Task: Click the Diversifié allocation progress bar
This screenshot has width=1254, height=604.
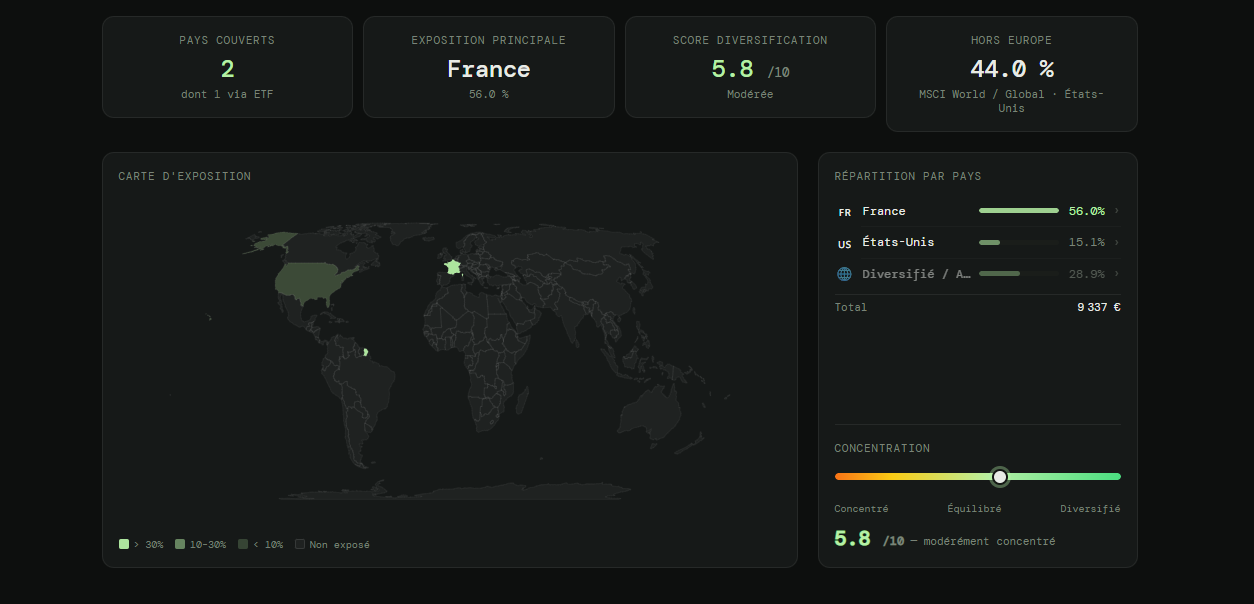Action: click(x=1018, y=273)
